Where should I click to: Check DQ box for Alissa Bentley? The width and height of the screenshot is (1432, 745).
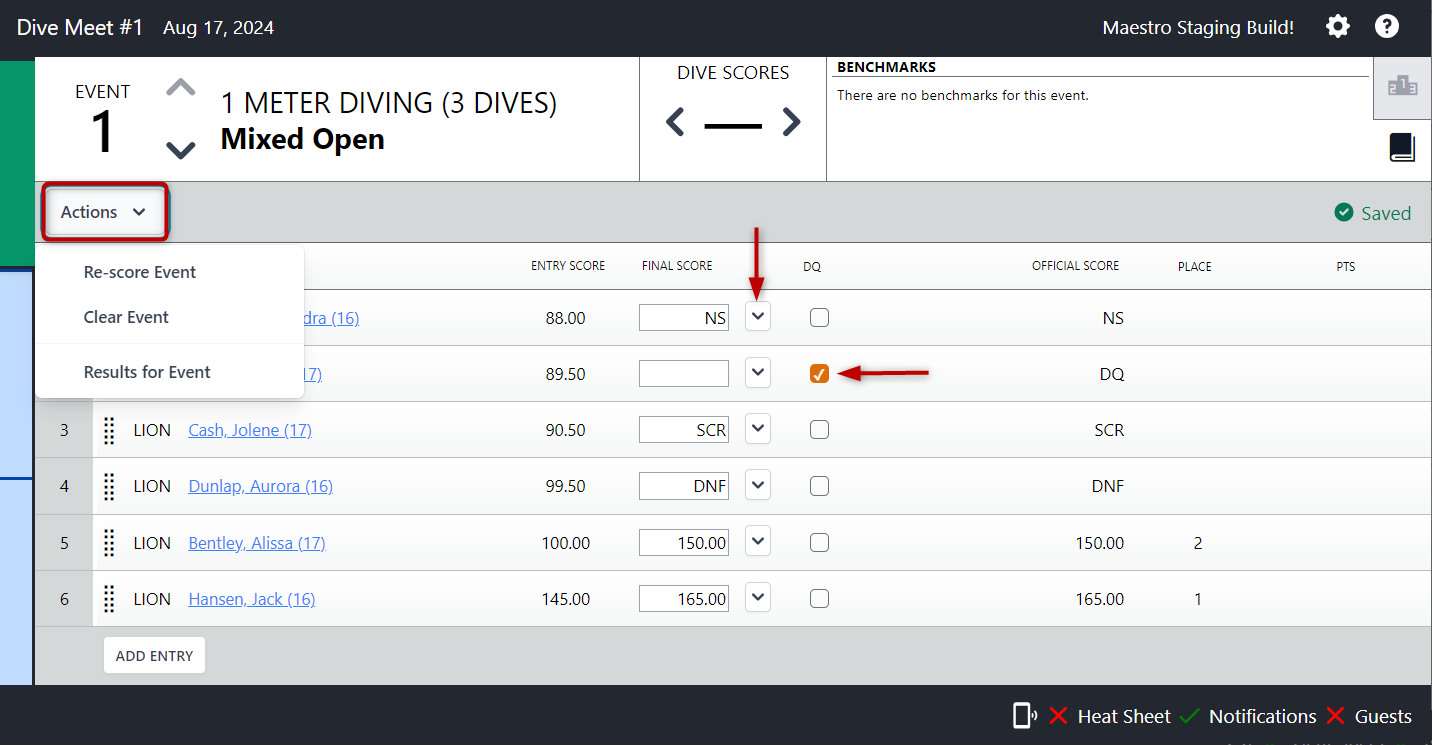[819, 543]
